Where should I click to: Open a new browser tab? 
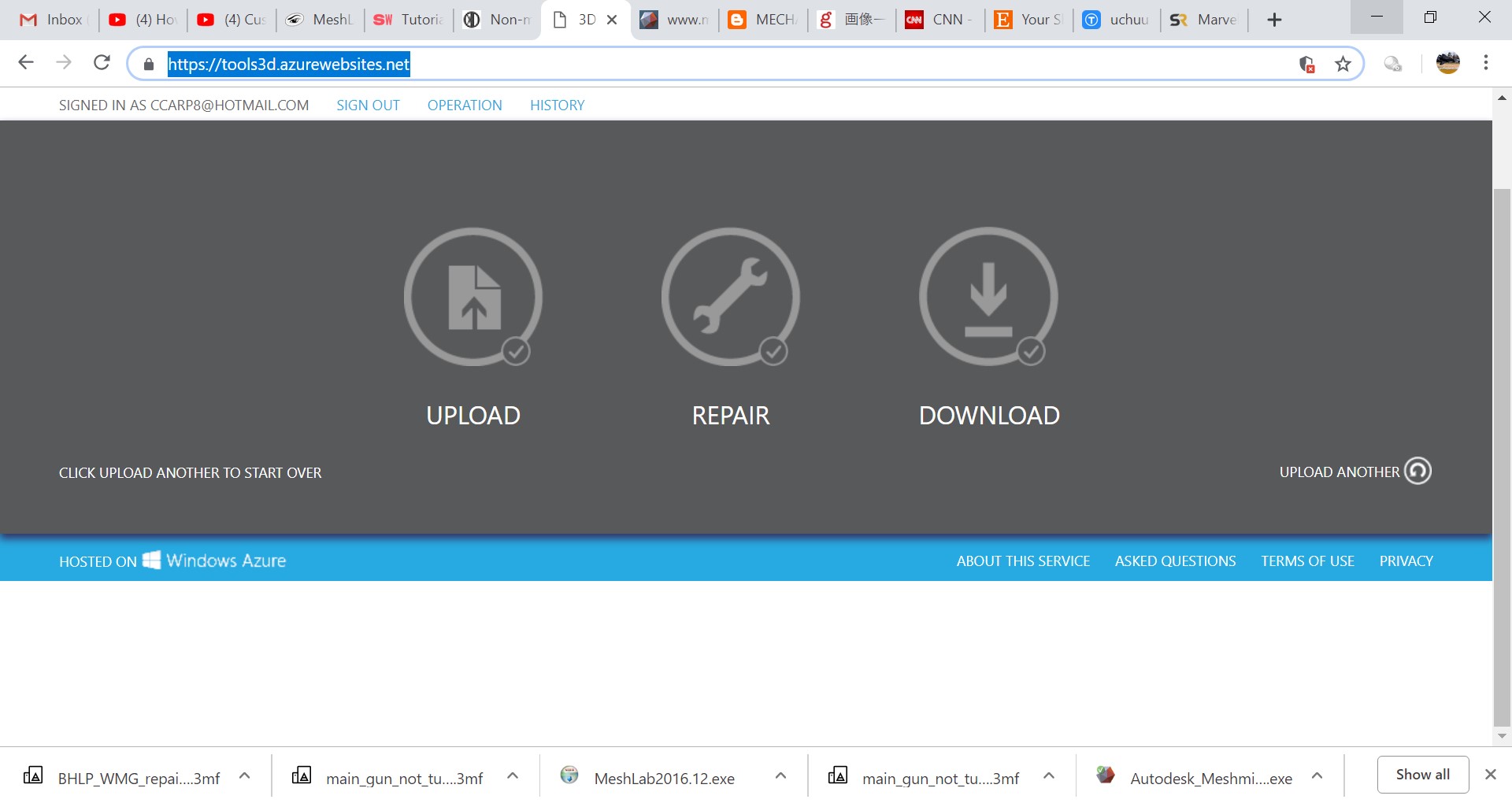[x=1274, y=19]
